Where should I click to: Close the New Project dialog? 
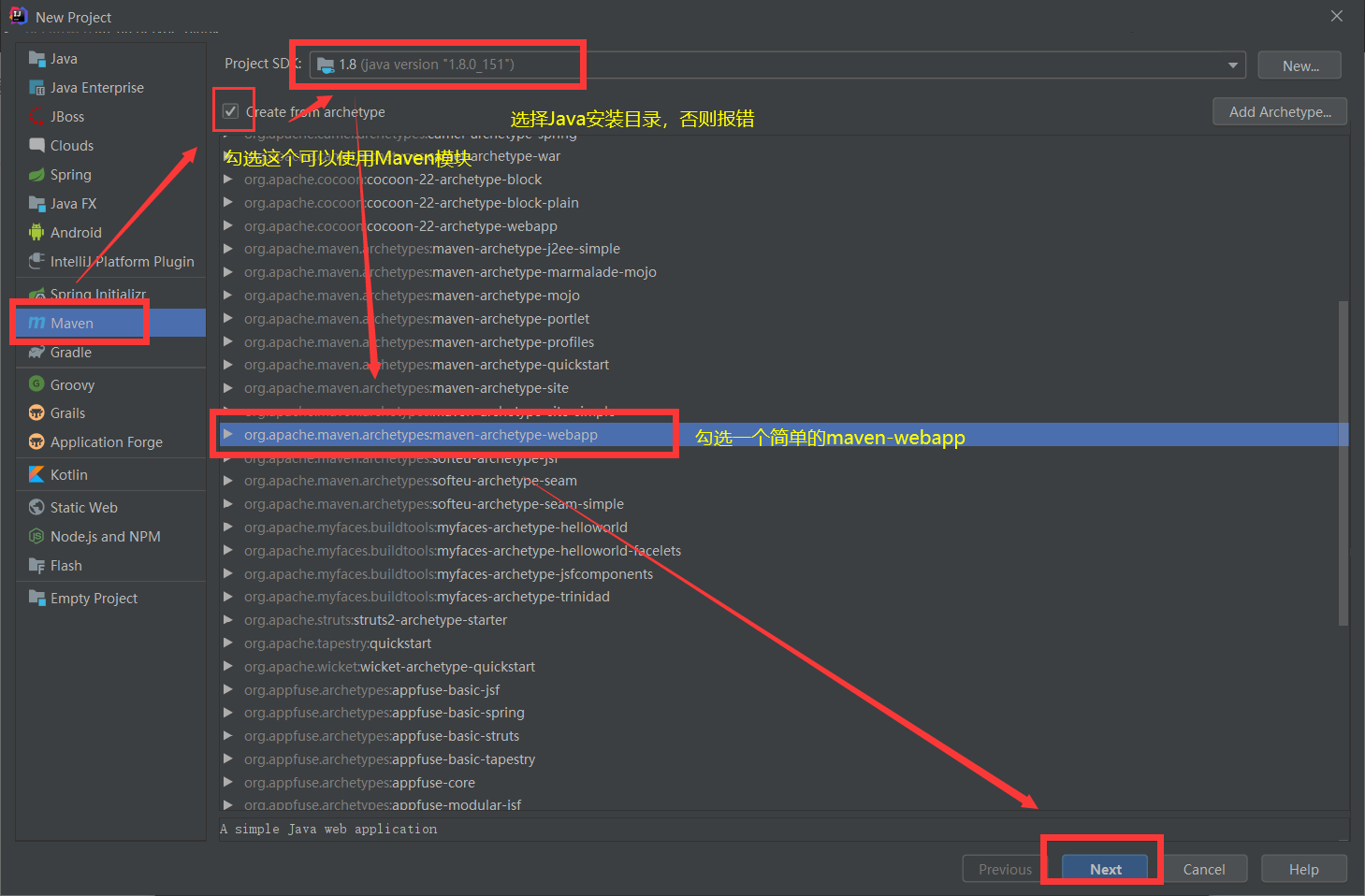(1337, 16)
